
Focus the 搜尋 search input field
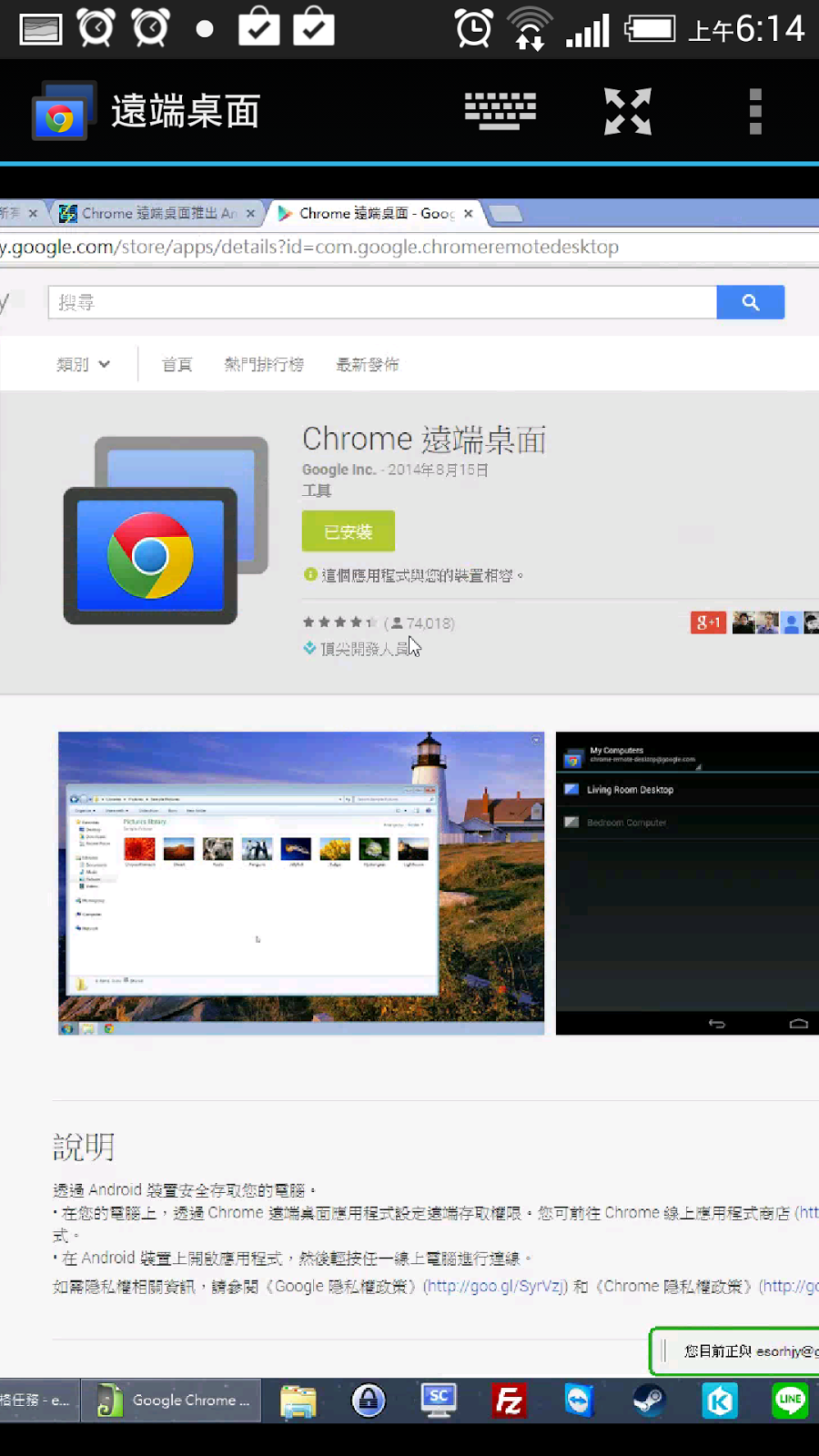(382, 302)
